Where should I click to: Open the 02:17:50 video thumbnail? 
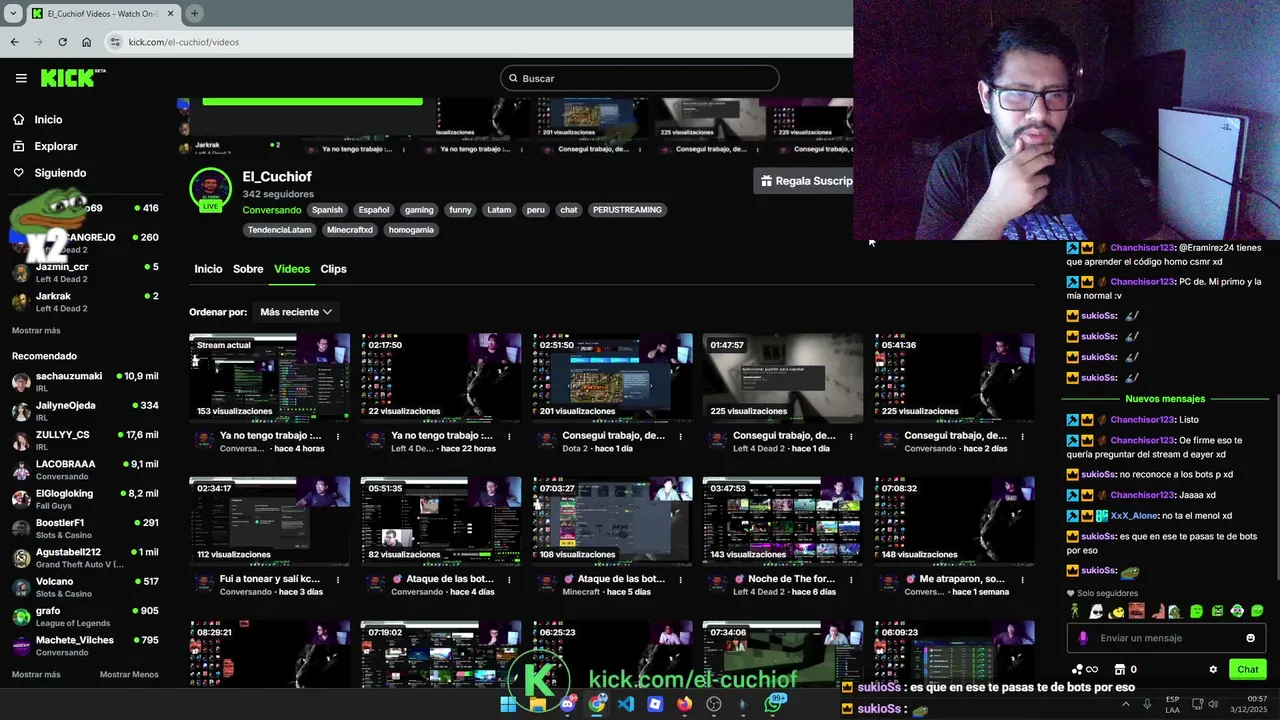point(441,379)
